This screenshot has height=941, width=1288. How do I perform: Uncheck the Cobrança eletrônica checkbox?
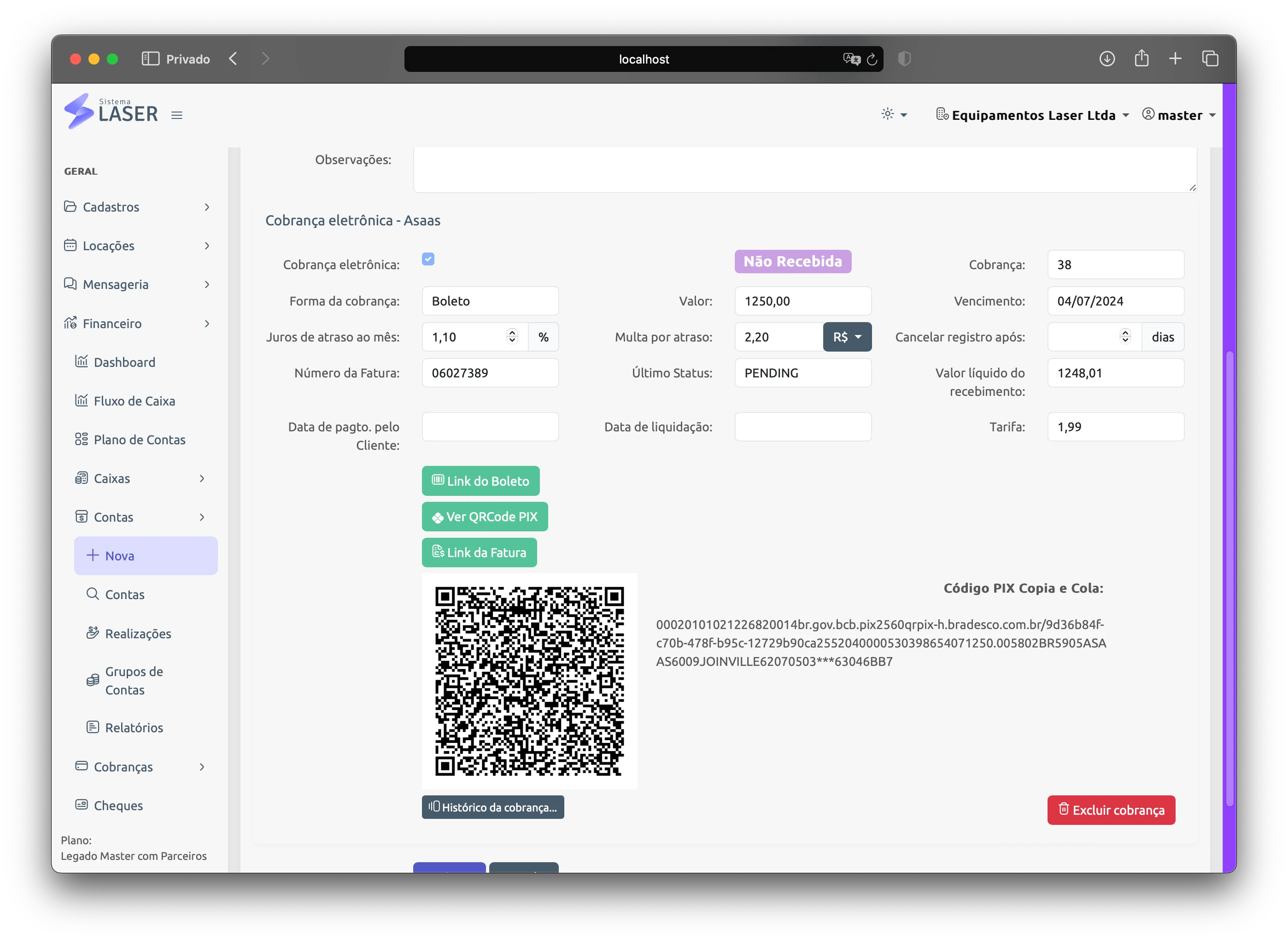pos(428,259)
